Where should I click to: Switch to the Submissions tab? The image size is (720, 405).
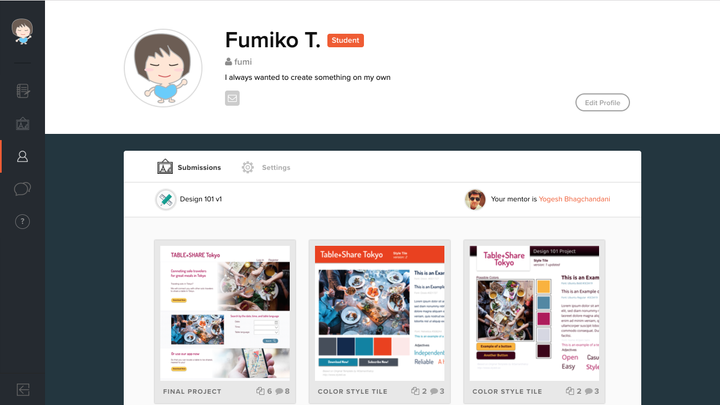click(x=189, y=167)
